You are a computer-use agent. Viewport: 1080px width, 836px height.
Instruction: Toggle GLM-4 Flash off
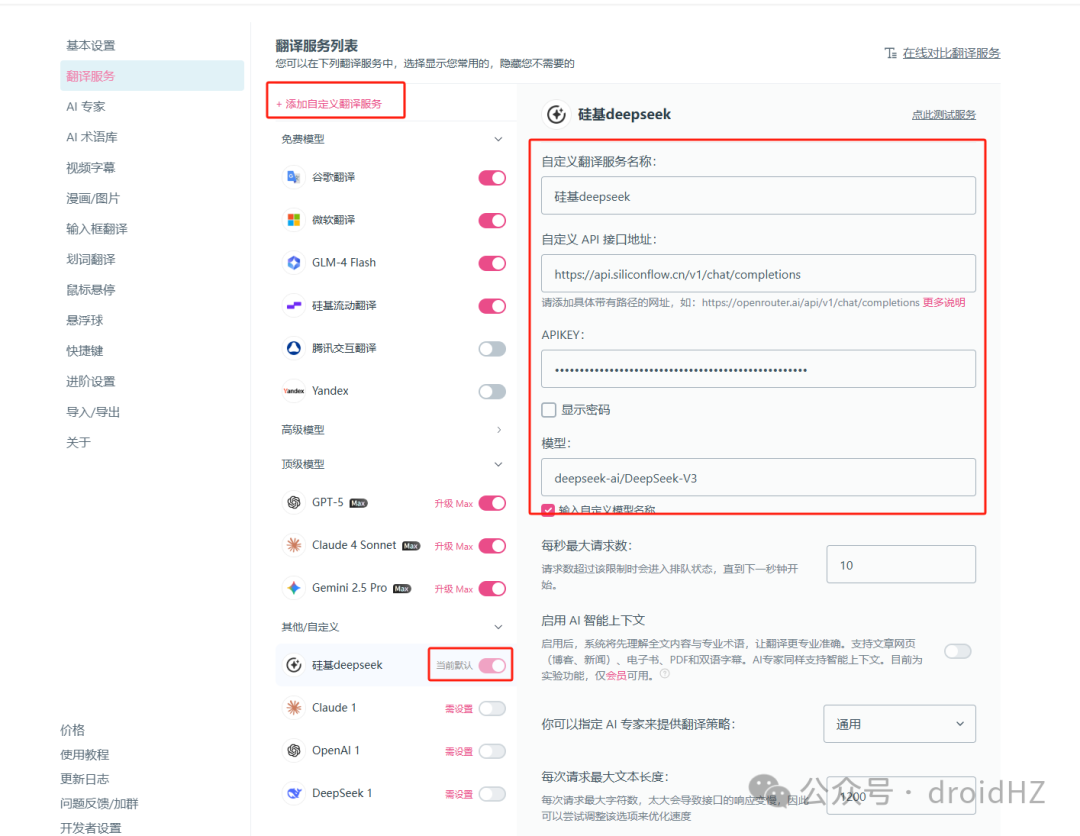point(492,263)
